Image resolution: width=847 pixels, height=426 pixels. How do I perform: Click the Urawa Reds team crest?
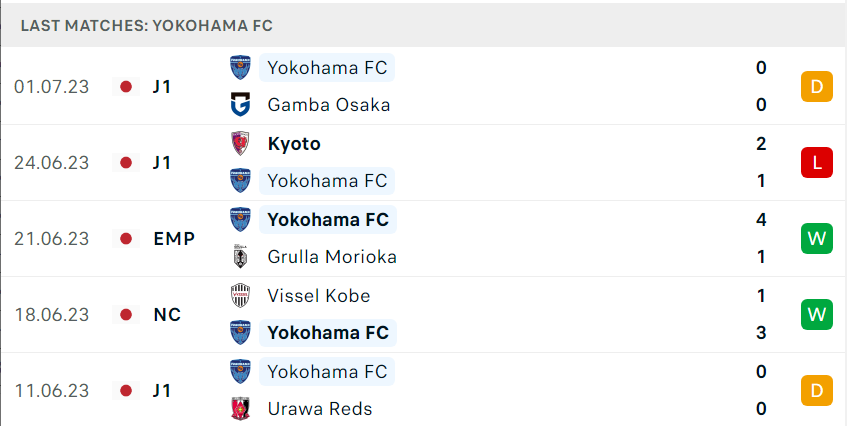click(x=240, y=409)
